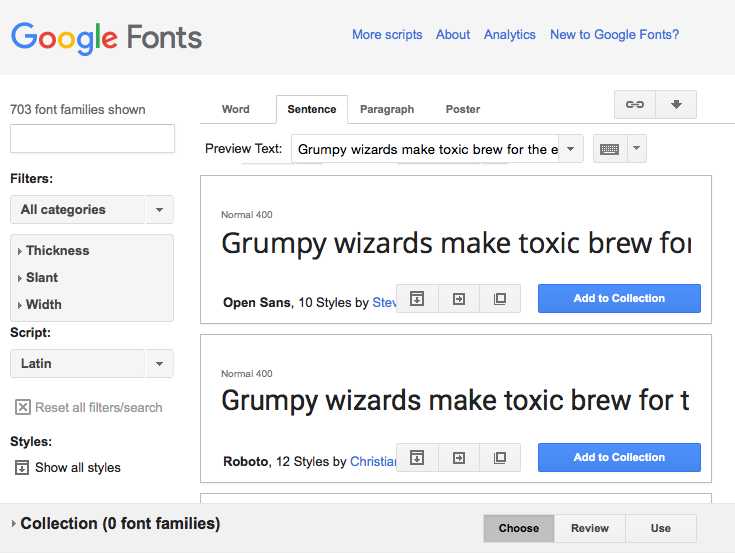Click pop-out icon on Roboto card

click(x=500, y=457)
